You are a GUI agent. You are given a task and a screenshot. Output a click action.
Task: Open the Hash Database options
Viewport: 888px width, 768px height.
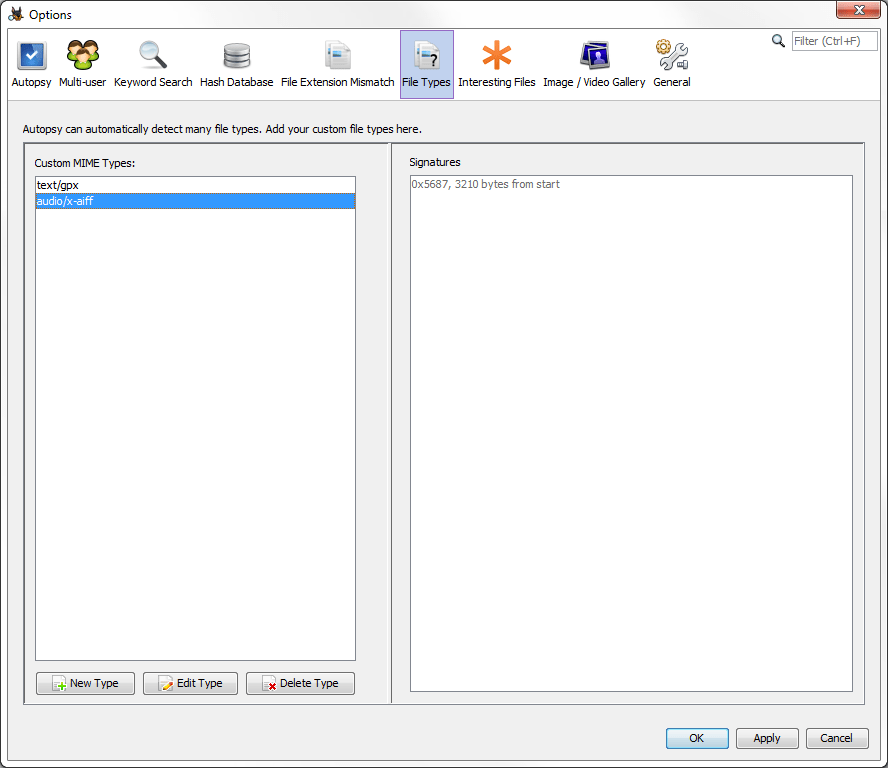[x=237, y=64]
